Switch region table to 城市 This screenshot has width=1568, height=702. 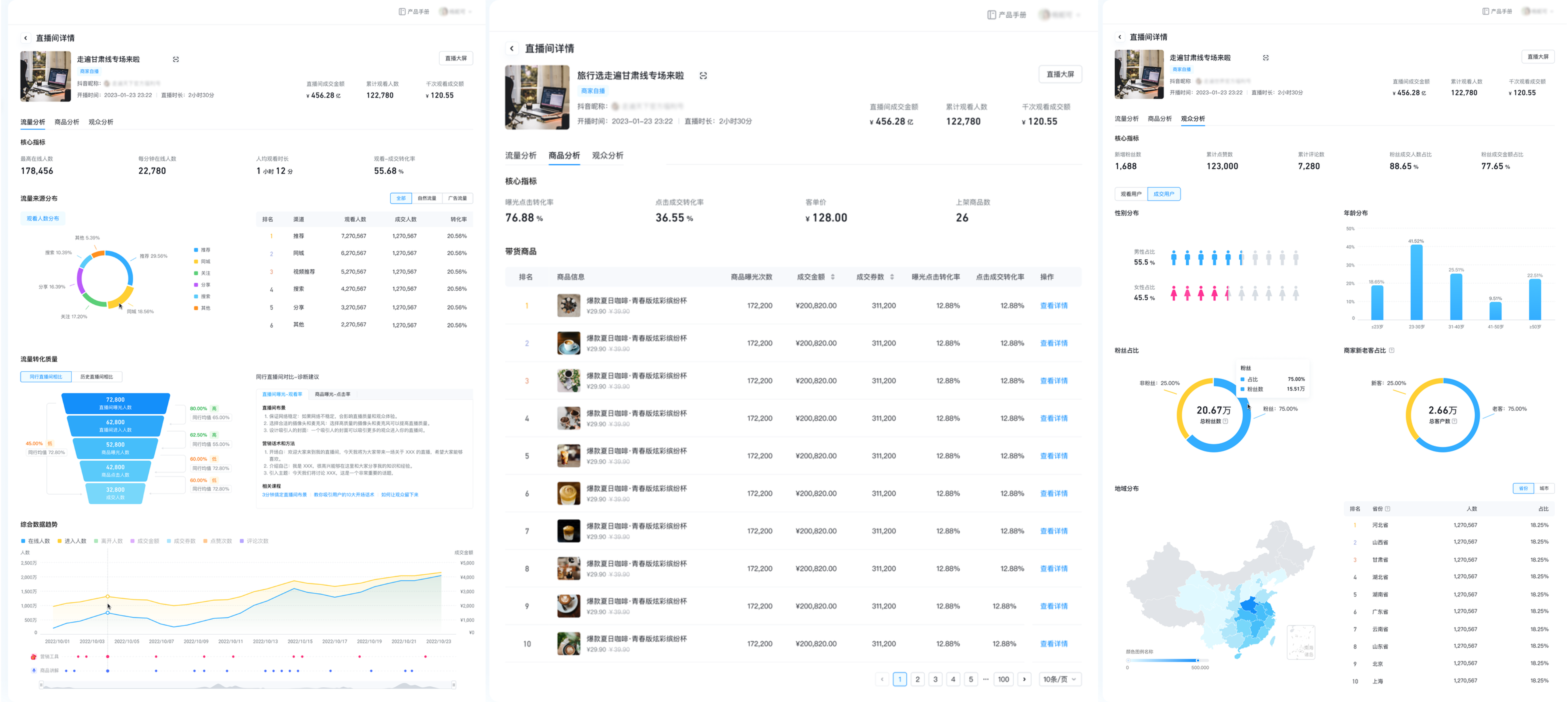1544,488
